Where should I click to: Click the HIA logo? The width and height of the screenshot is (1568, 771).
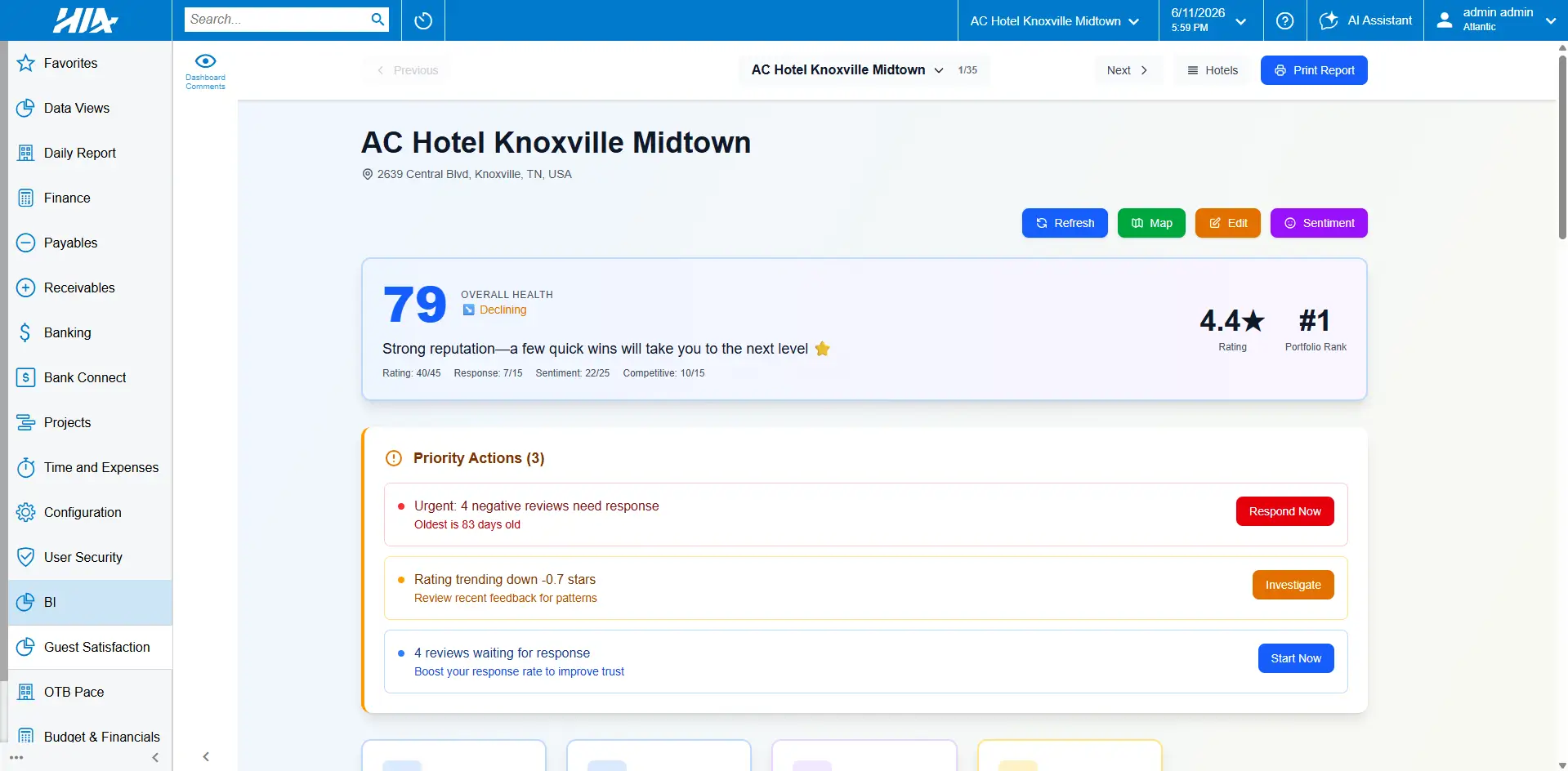point(86,20)
